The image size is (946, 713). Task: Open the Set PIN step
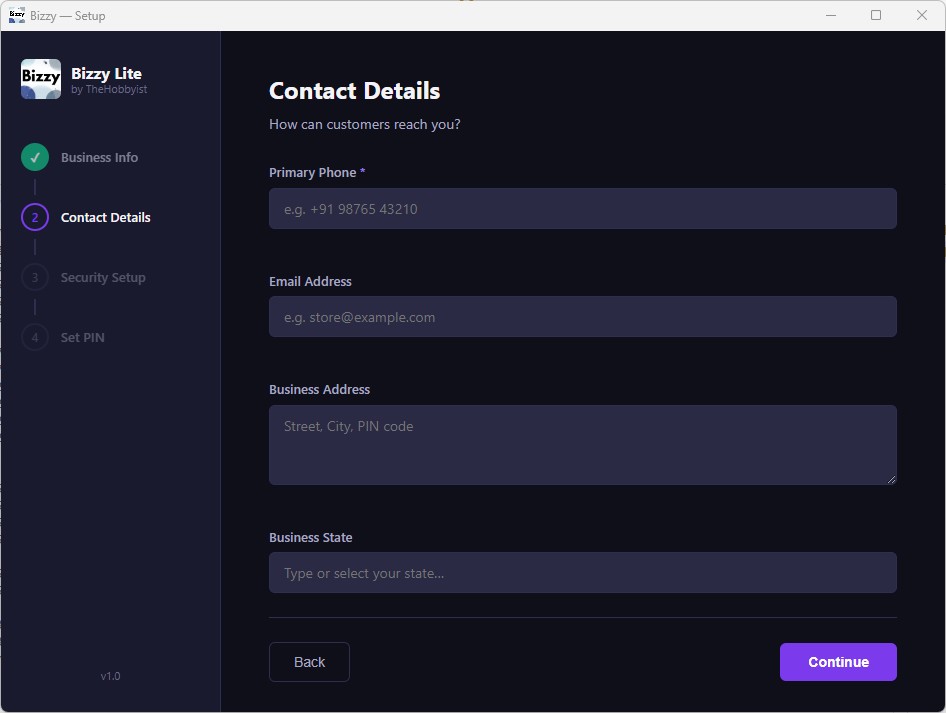(81, 337)
